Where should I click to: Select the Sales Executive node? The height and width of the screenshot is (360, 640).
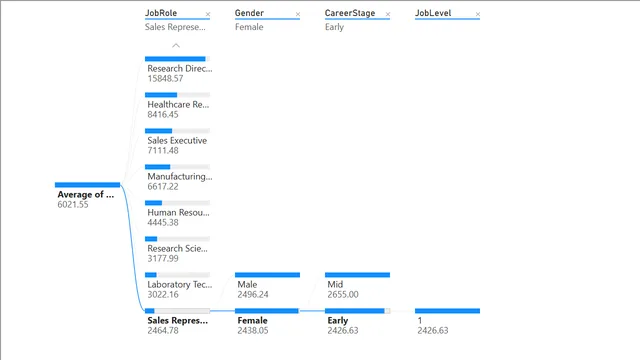178,142
